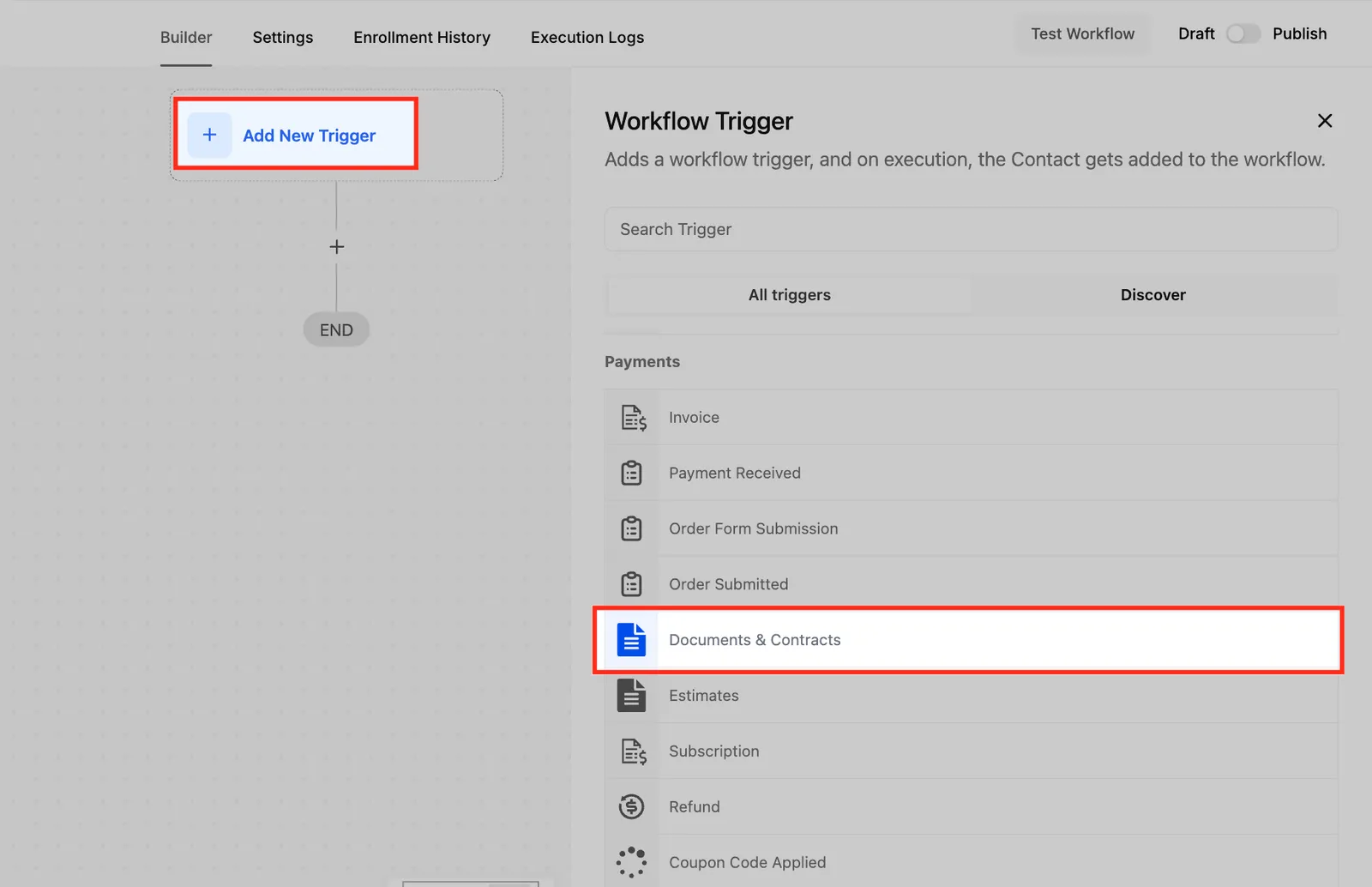Screen dimensions: 1372x887
Task: Close the Workflow Trigger panel
Action: tap(1325, 121)
